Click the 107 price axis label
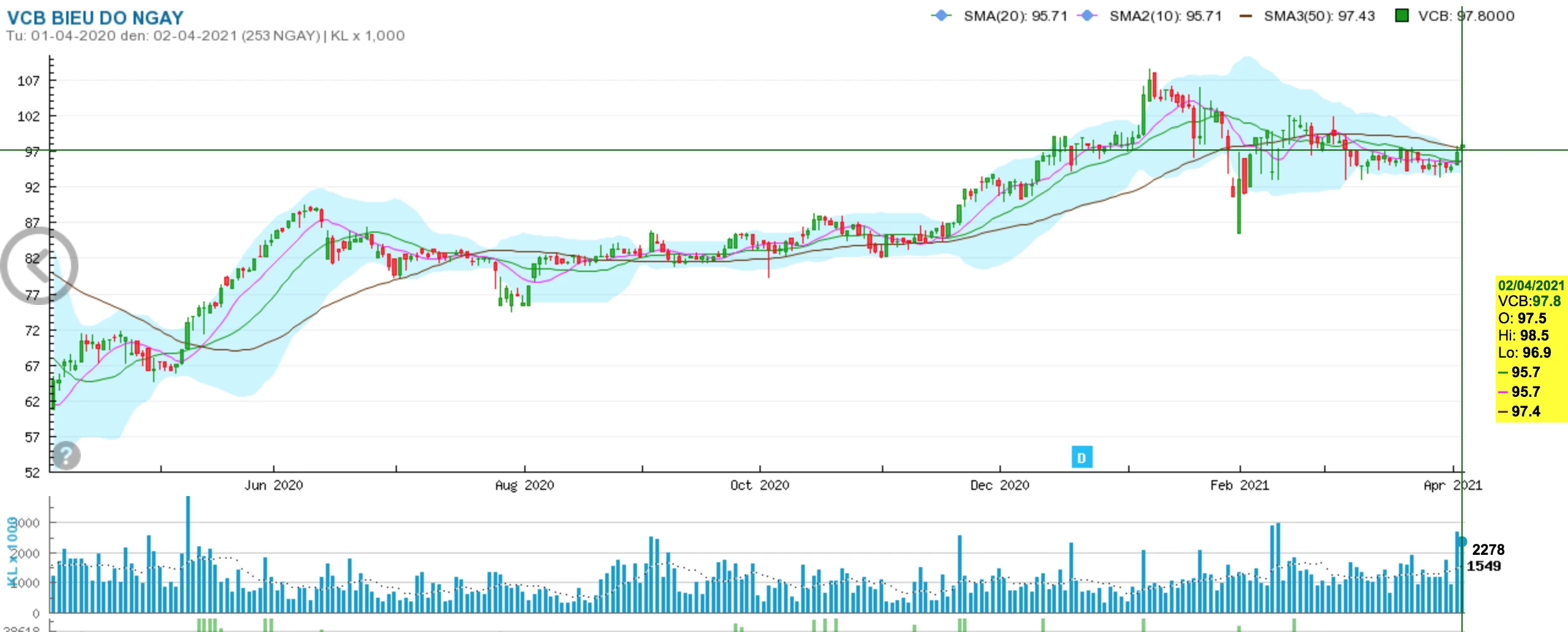Viewport: 1568px width, 632px height. (x=28, y=81)
